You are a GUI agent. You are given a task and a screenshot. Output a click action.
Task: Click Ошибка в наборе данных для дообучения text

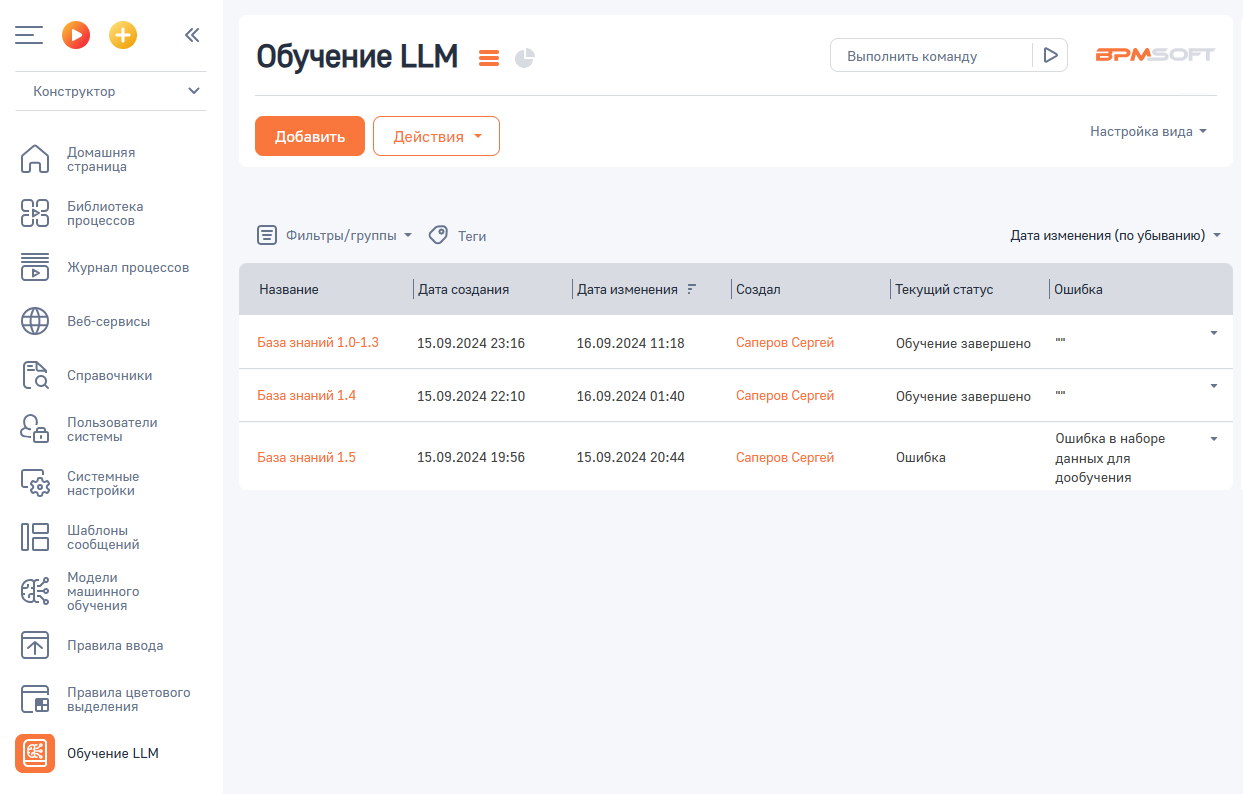(x=1110, y=458)
